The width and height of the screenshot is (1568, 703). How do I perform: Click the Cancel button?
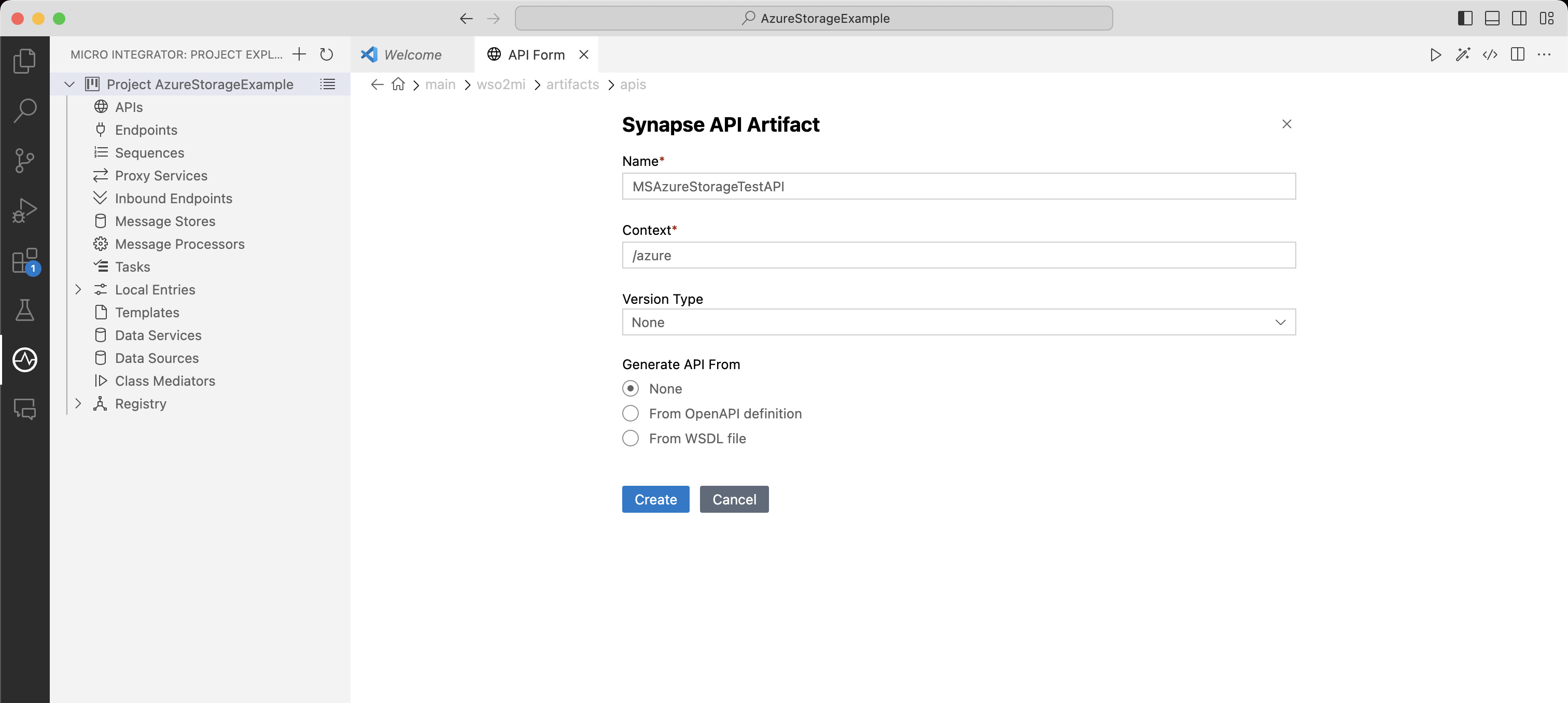pos(734,499)
